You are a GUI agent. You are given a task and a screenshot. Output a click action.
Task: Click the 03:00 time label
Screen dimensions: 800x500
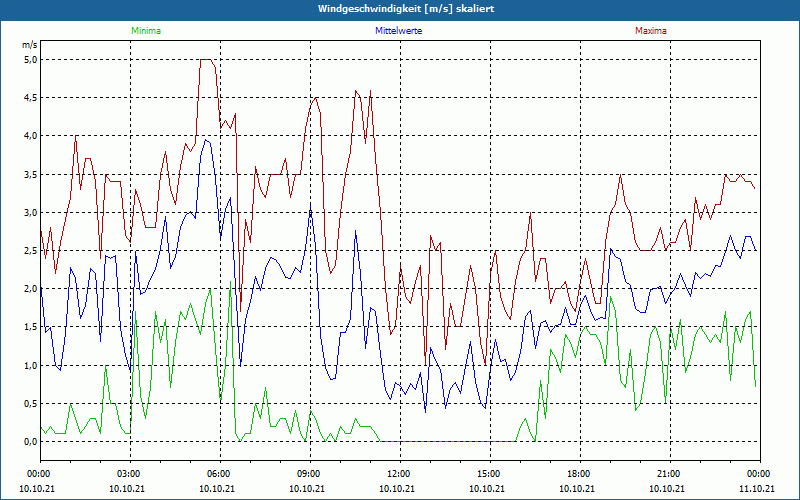tap(128, 474)
